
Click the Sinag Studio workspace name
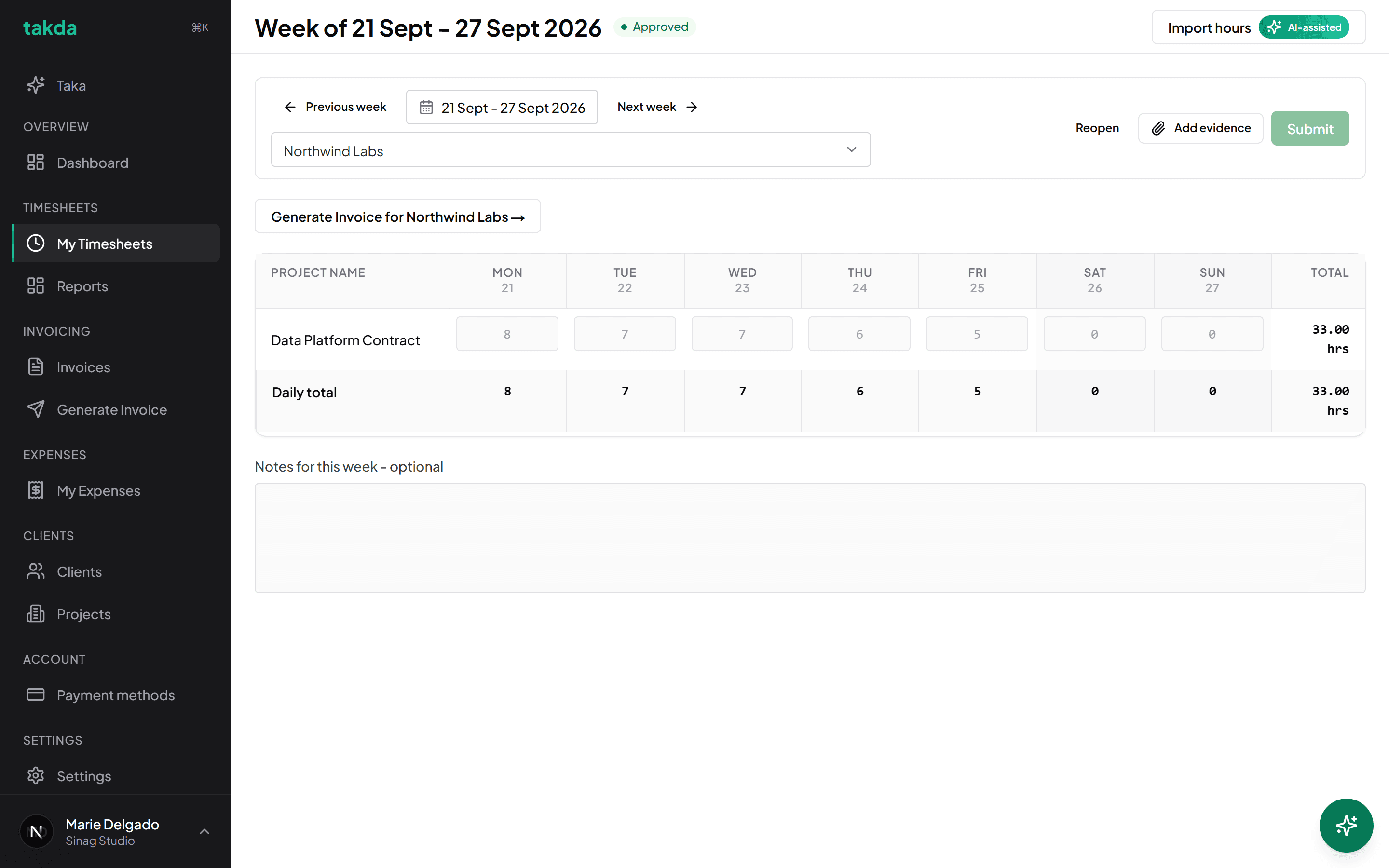click(x=100, y=841)
